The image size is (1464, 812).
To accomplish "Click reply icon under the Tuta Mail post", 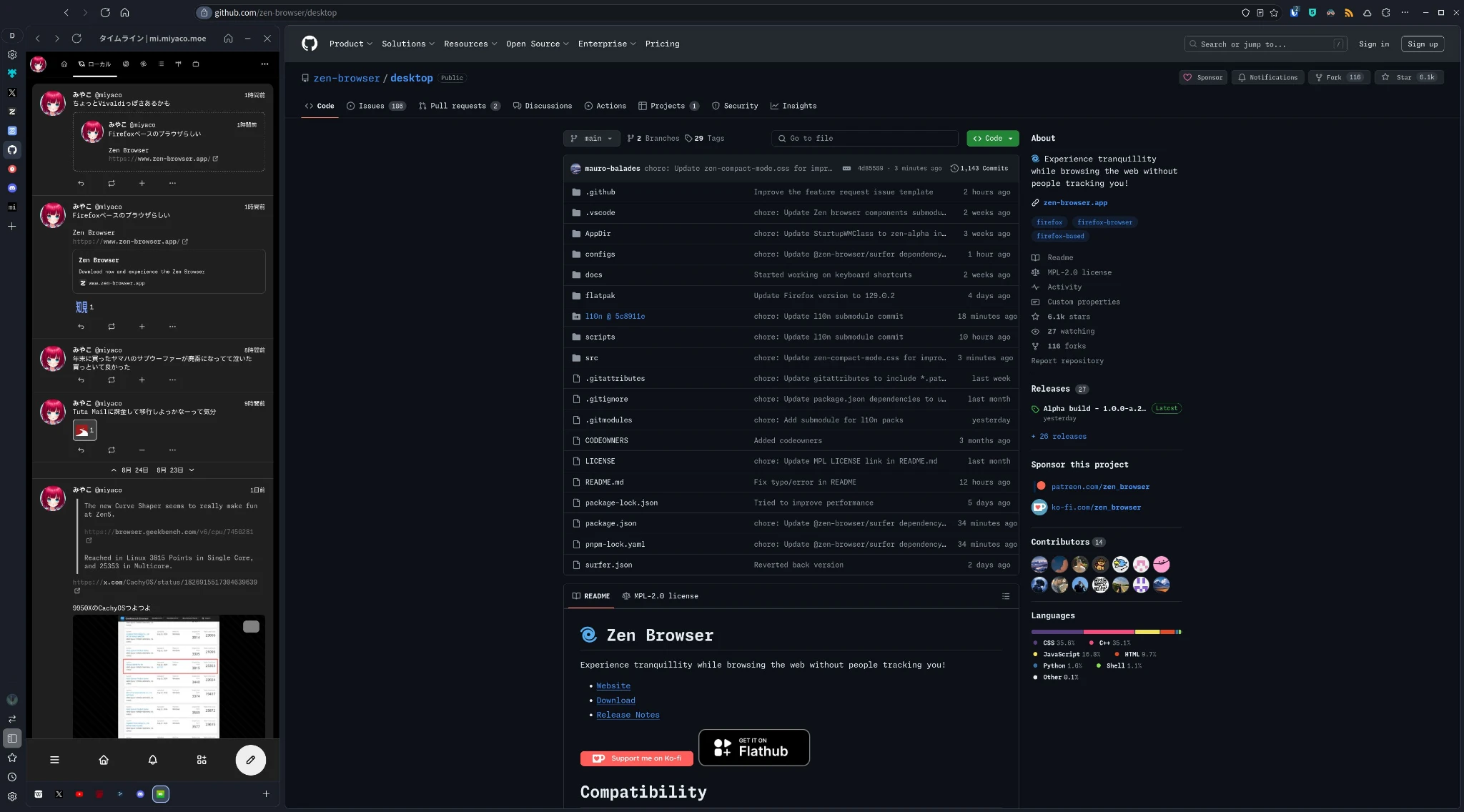I will pos(81,450).
